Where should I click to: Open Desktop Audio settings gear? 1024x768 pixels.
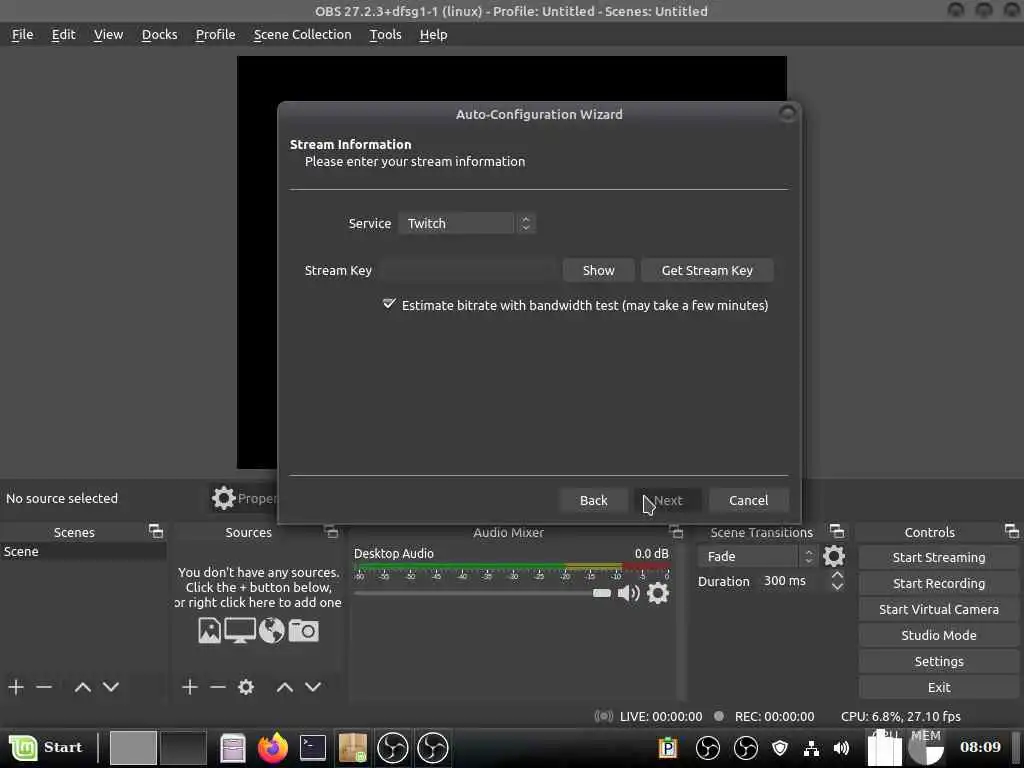[658, 593]
